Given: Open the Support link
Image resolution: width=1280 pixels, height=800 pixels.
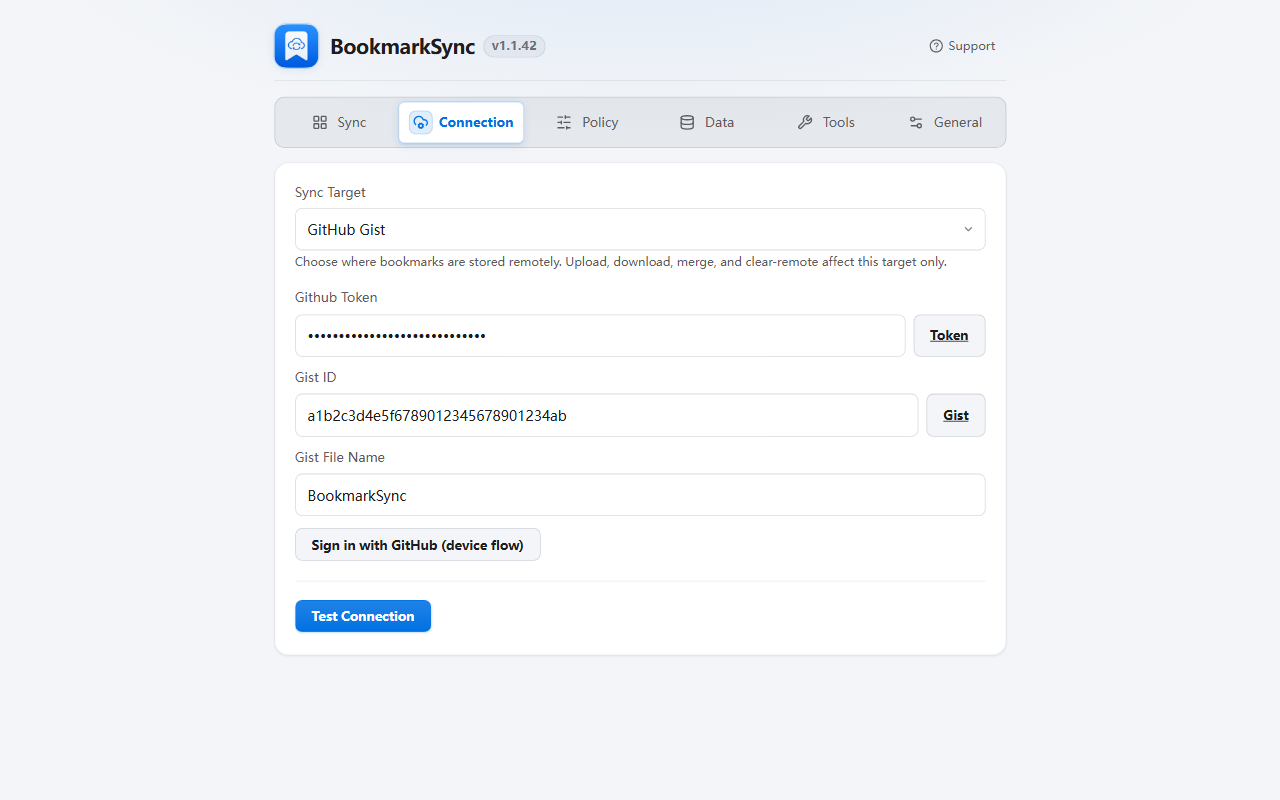Looking at the screenshot, I should tap(962, 46).
